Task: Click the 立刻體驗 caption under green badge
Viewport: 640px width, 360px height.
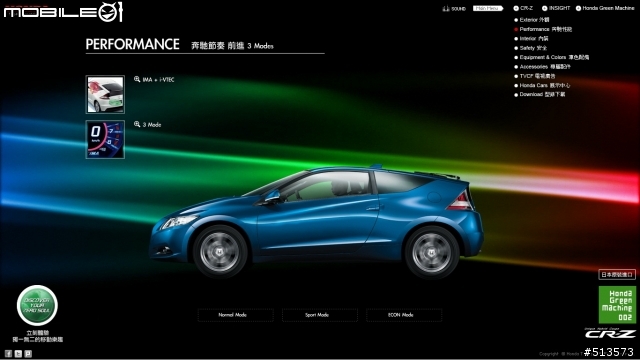Action: click(x=37, y=333)
